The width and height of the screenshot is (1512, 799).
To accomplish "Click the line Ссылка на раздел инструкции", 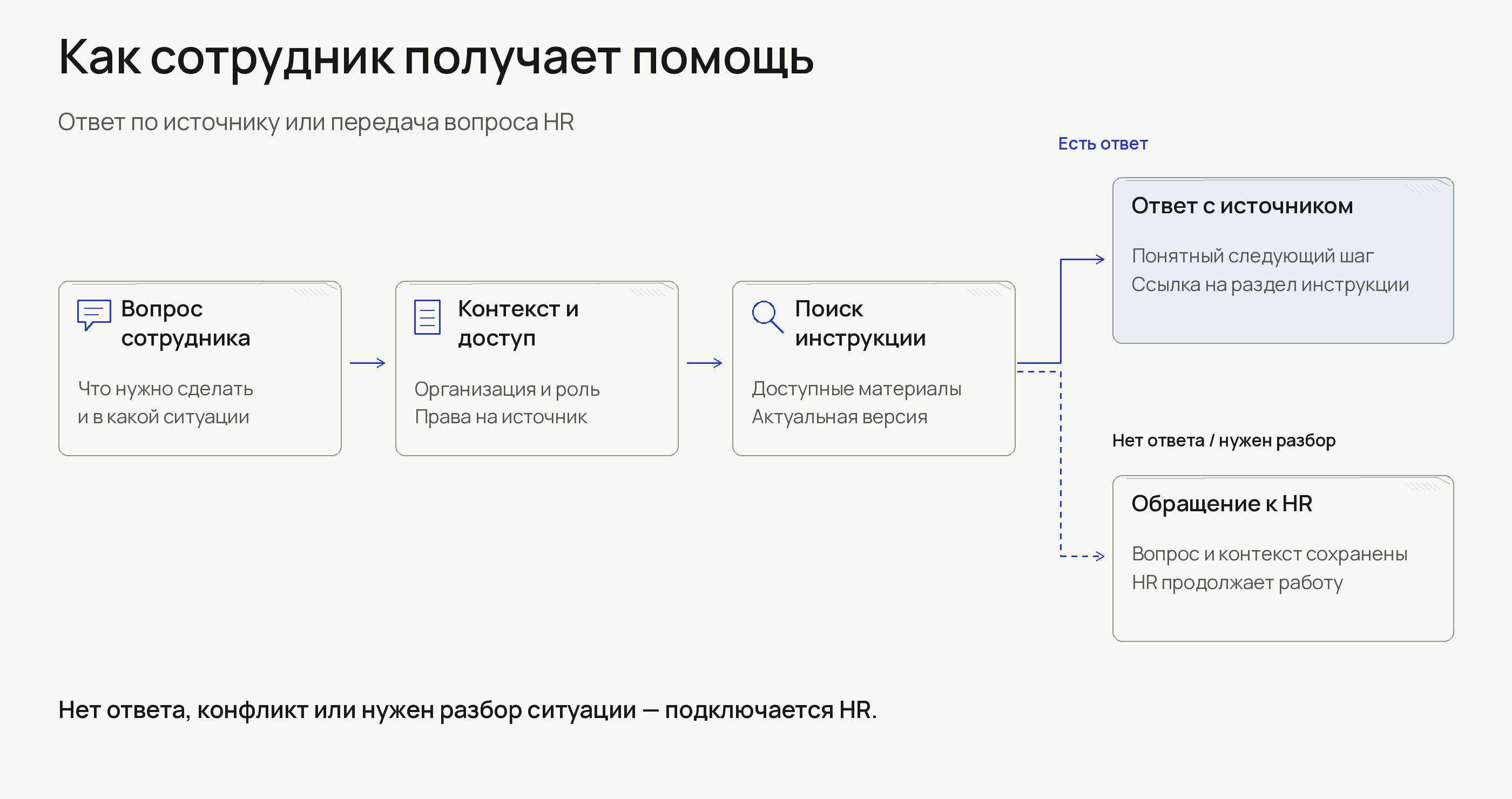I will click(x=1270, y=285).
